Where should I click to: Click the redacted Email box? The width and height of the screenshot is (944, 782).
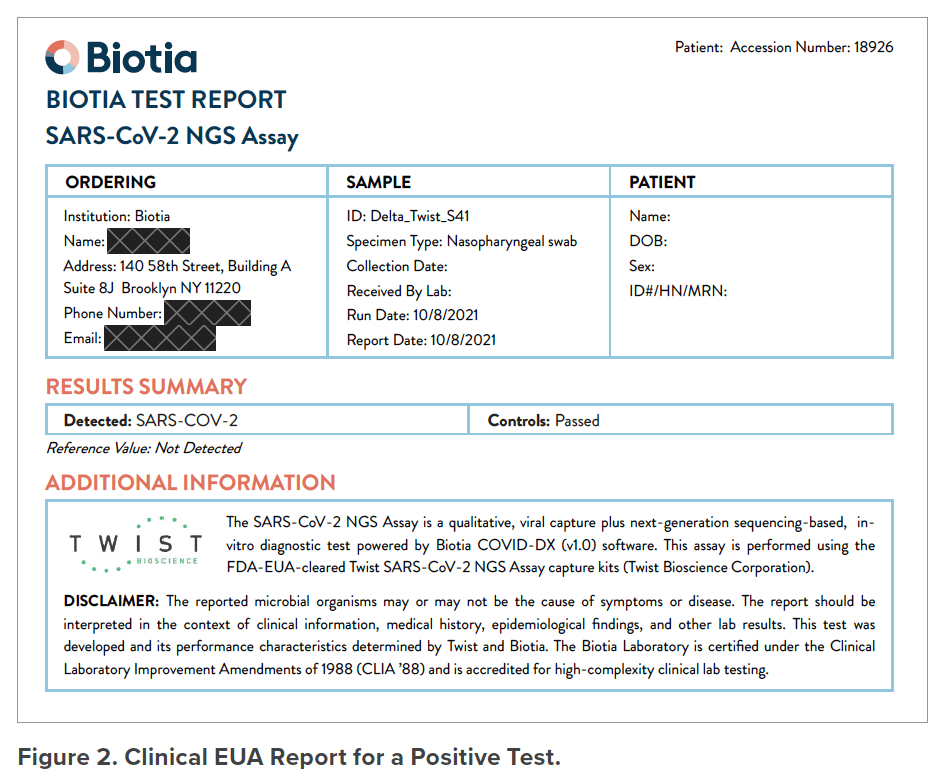coord(160,338)
